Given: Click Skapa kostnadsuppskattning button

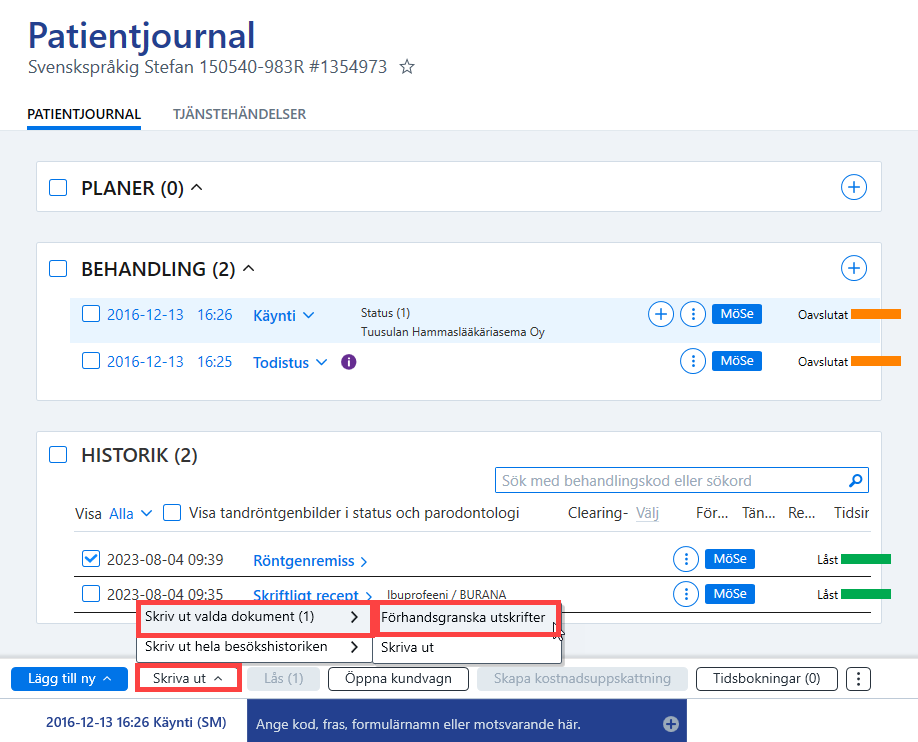Looking at the screenshot, I should (x=582, y=679).
